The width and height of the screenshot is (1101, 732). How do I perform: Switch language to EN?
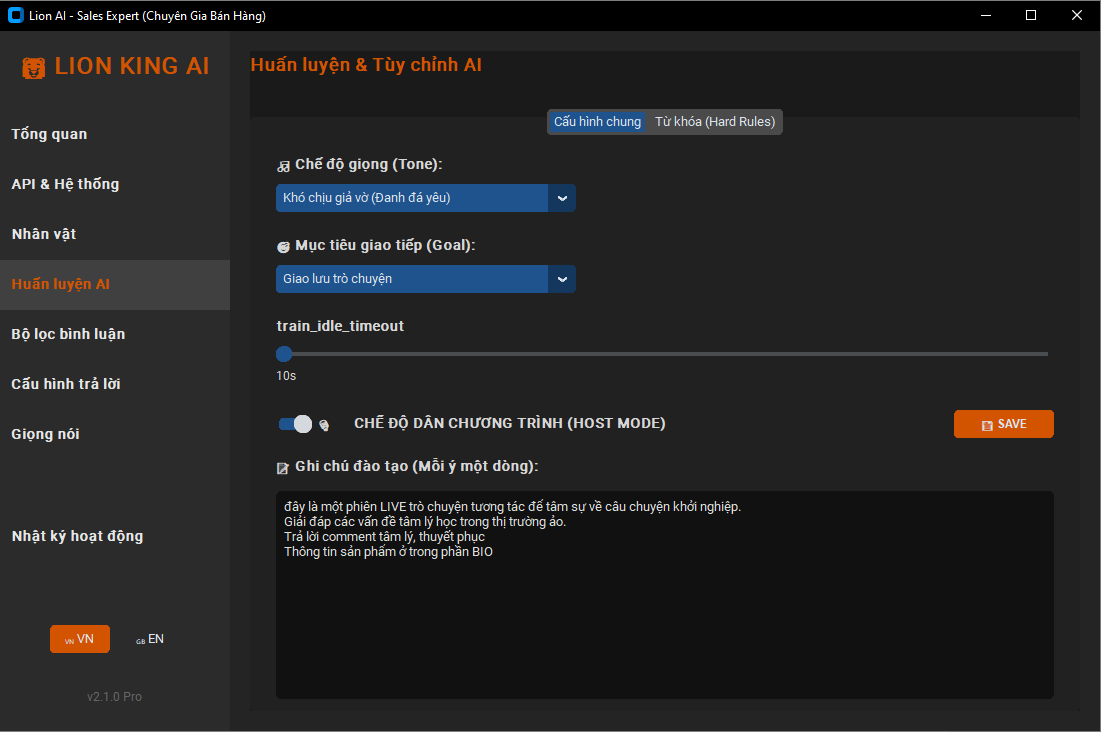[x=150, y=639]
